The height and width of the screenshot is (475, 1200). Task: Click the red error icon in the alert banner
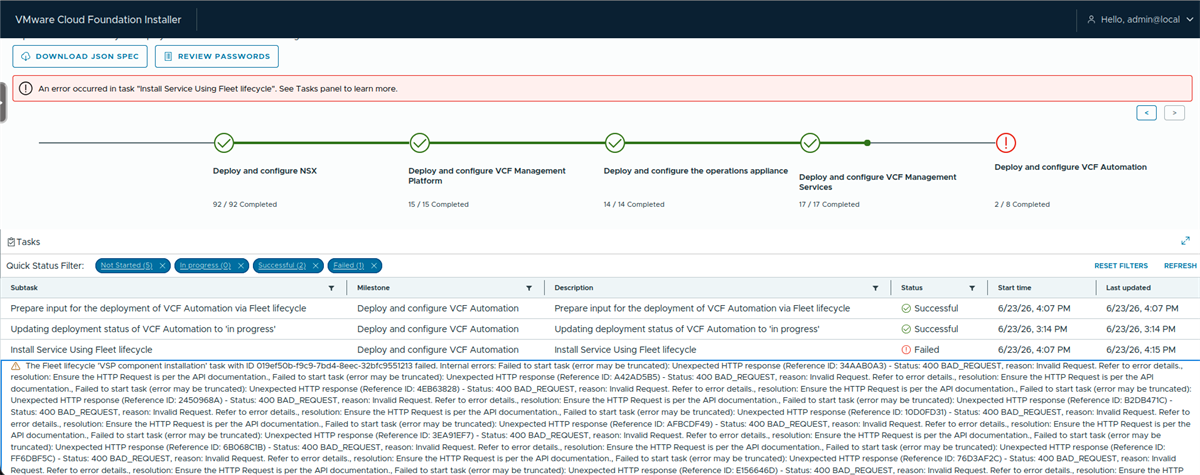pyautogui.click(x=25, y=88)
